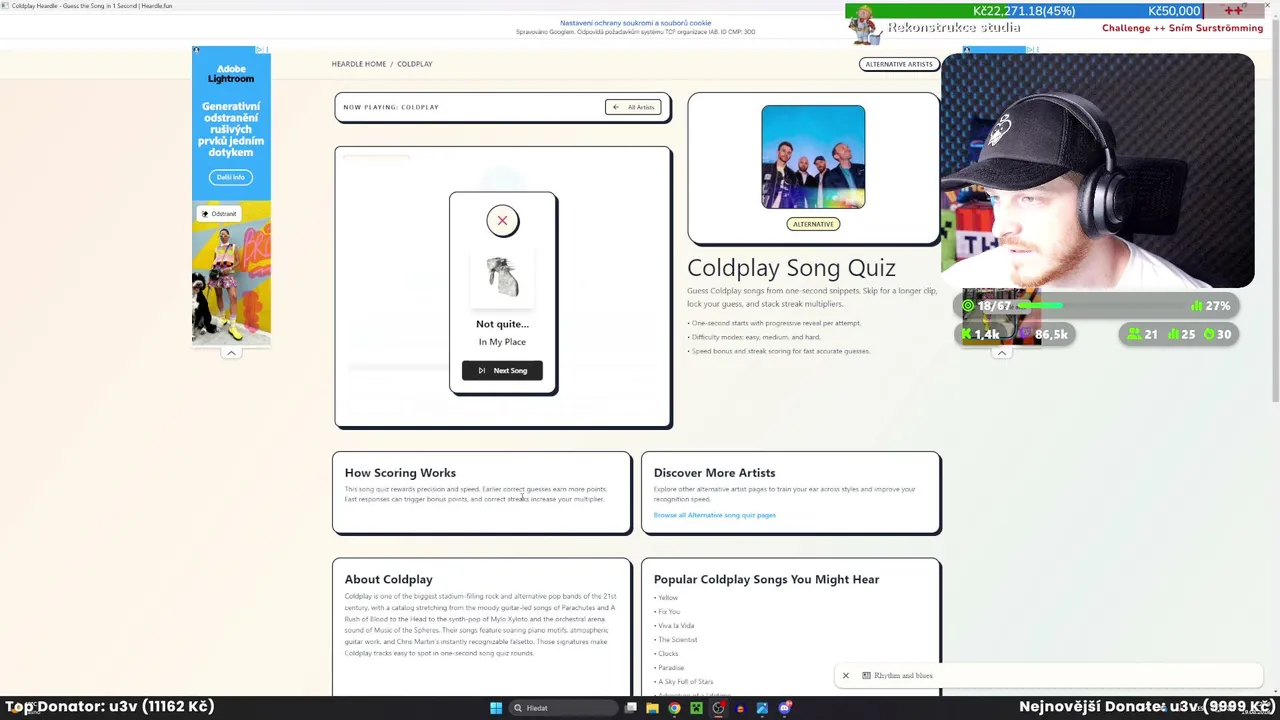
Task: Click the 'About Coldplay' heading
Action: pyautogui.click(x=388, y=579)
